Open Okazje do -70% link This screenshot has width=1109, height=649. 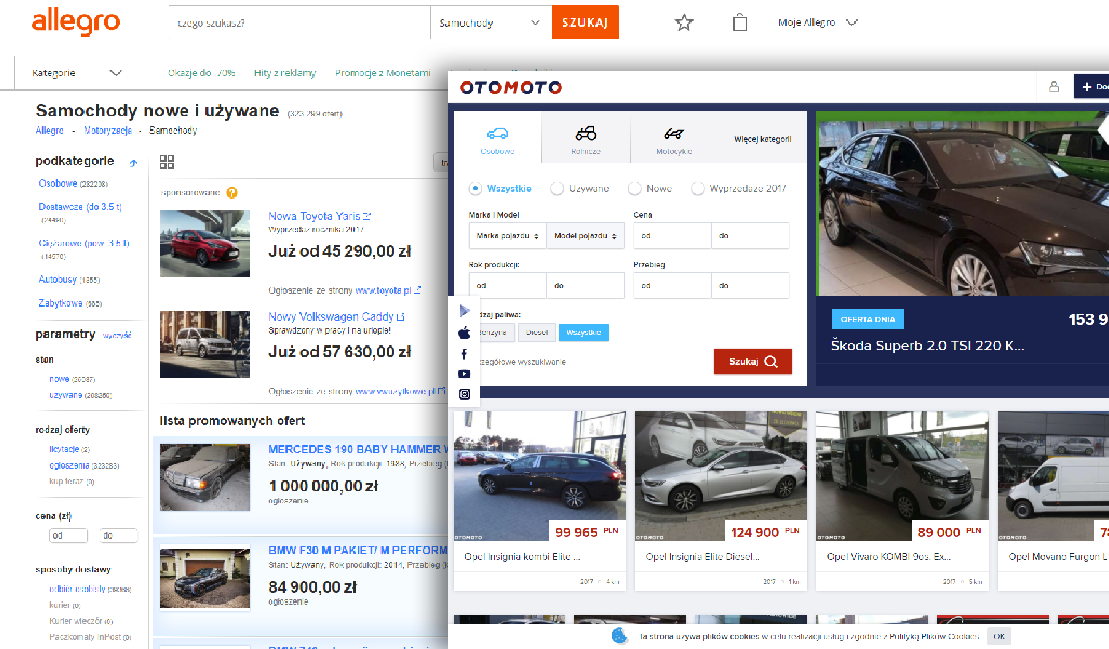[202, 73]
